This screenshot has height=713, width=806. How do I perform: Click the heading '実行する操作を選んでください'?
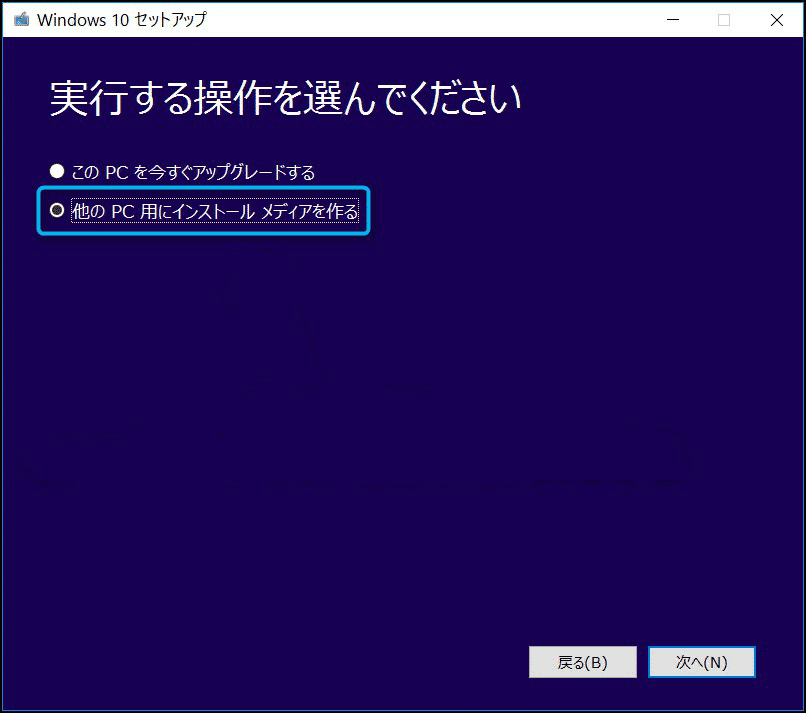click(285, 98)
